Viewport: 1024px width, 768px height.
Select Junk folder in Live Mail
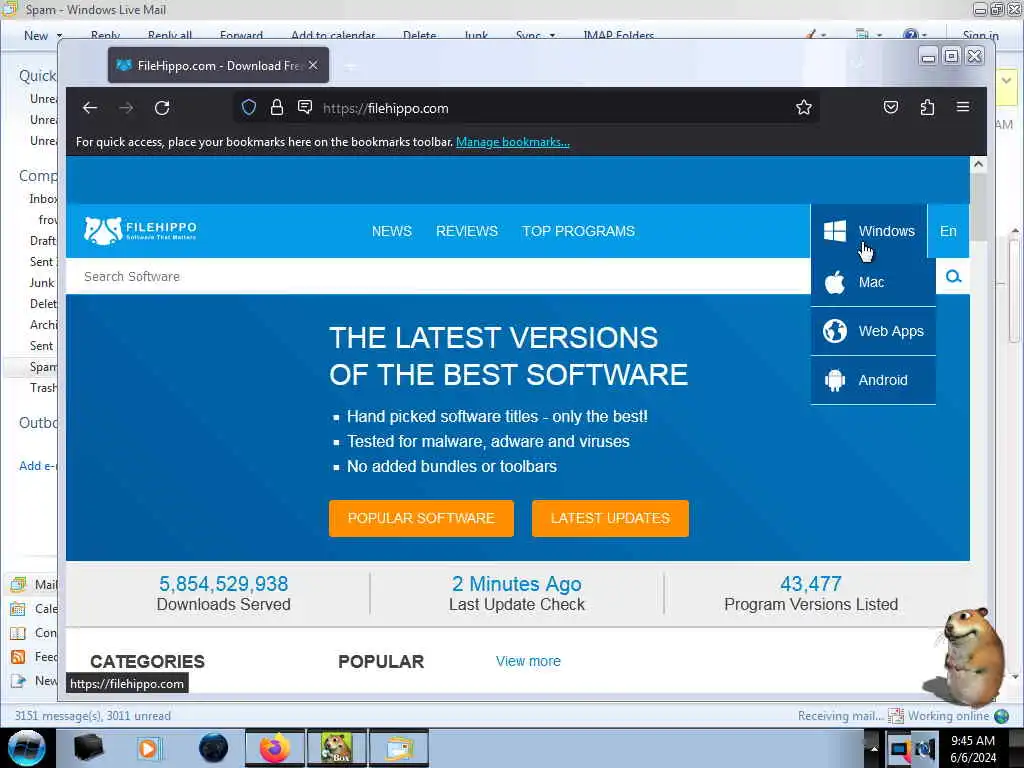42,283
